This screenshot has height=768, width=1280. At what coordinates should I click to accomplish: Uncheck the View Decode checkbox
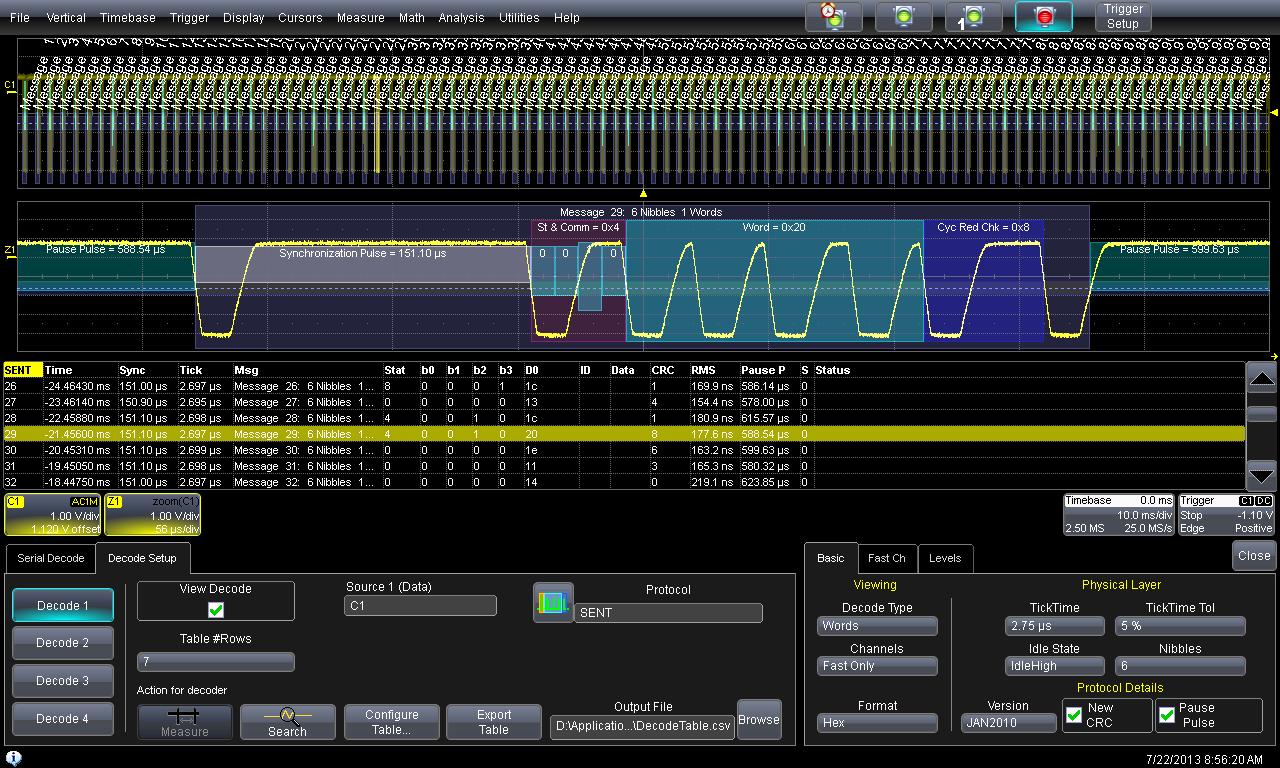[216, 609]
